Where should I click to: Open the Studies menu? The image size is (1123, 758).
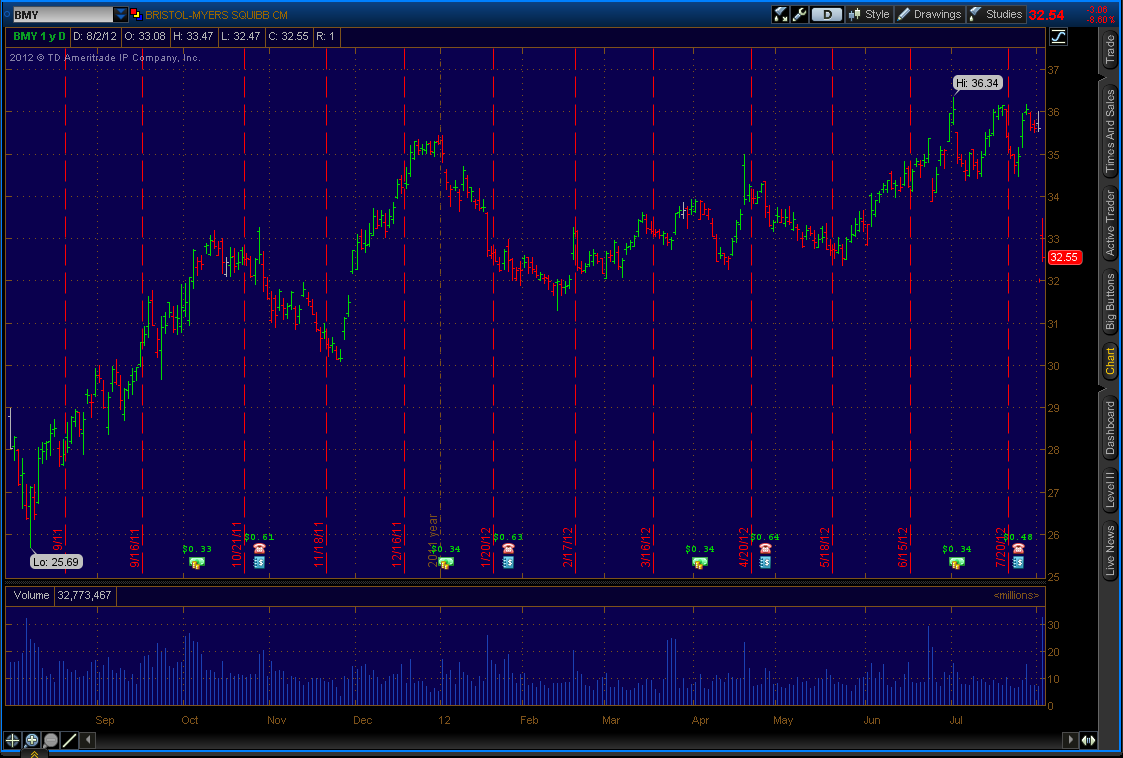click(996, 14)
